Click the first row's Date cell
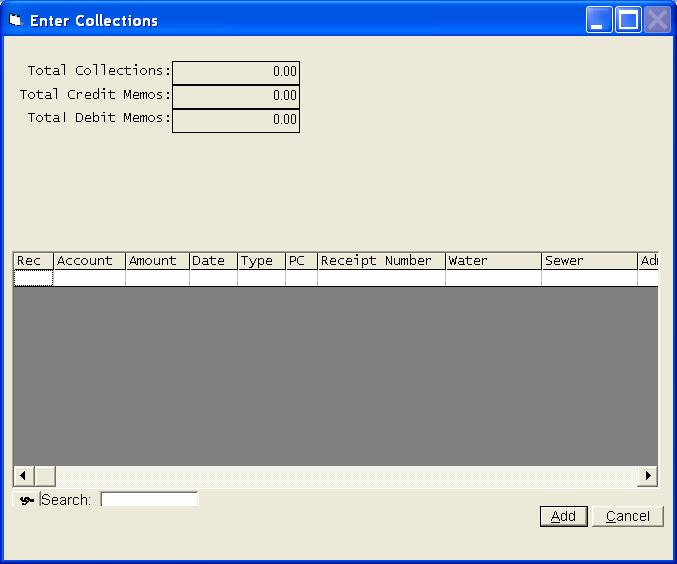 click(x=213, y=279)
